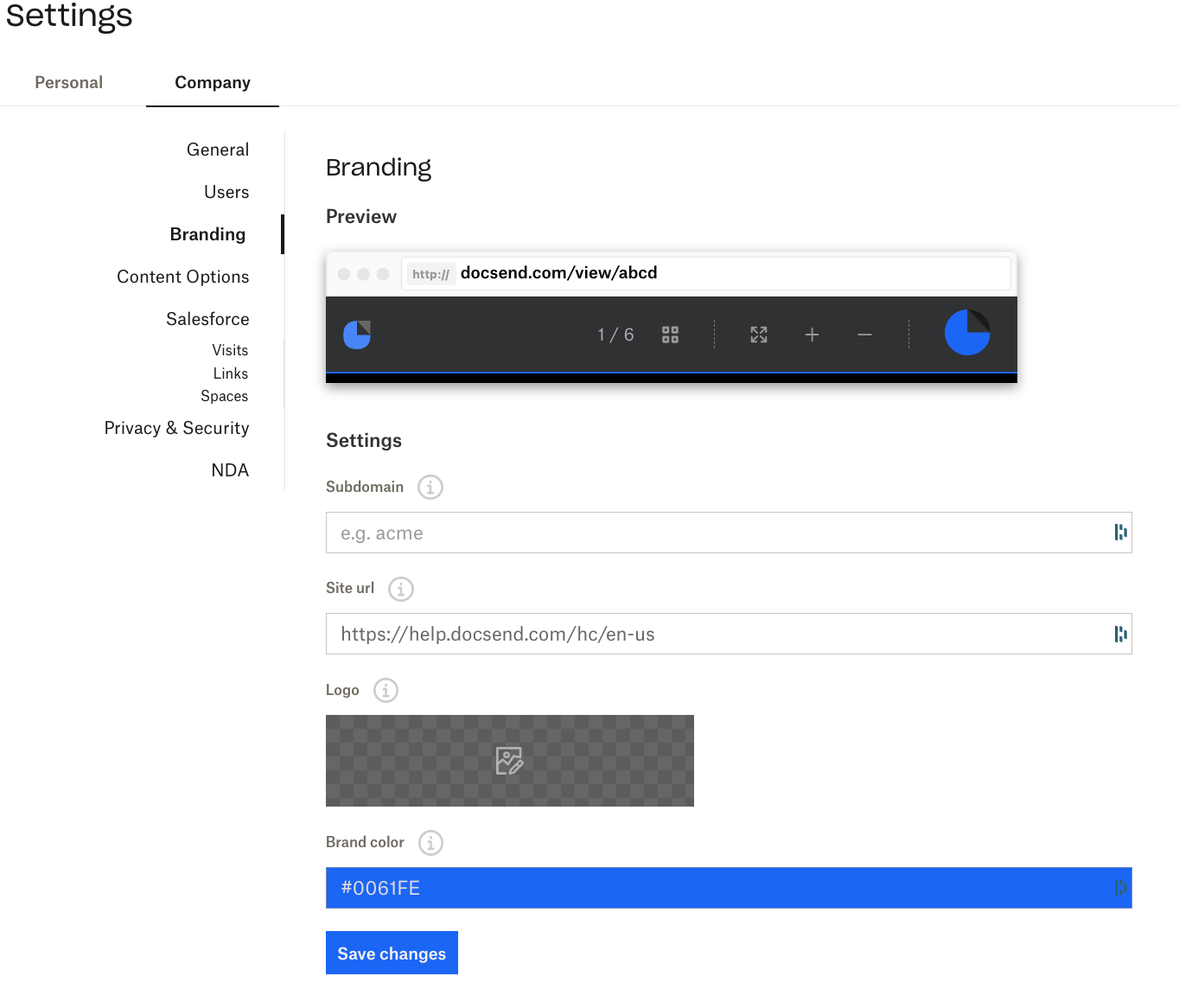Open the Subdomain info tooltip icon

[430, 487]
